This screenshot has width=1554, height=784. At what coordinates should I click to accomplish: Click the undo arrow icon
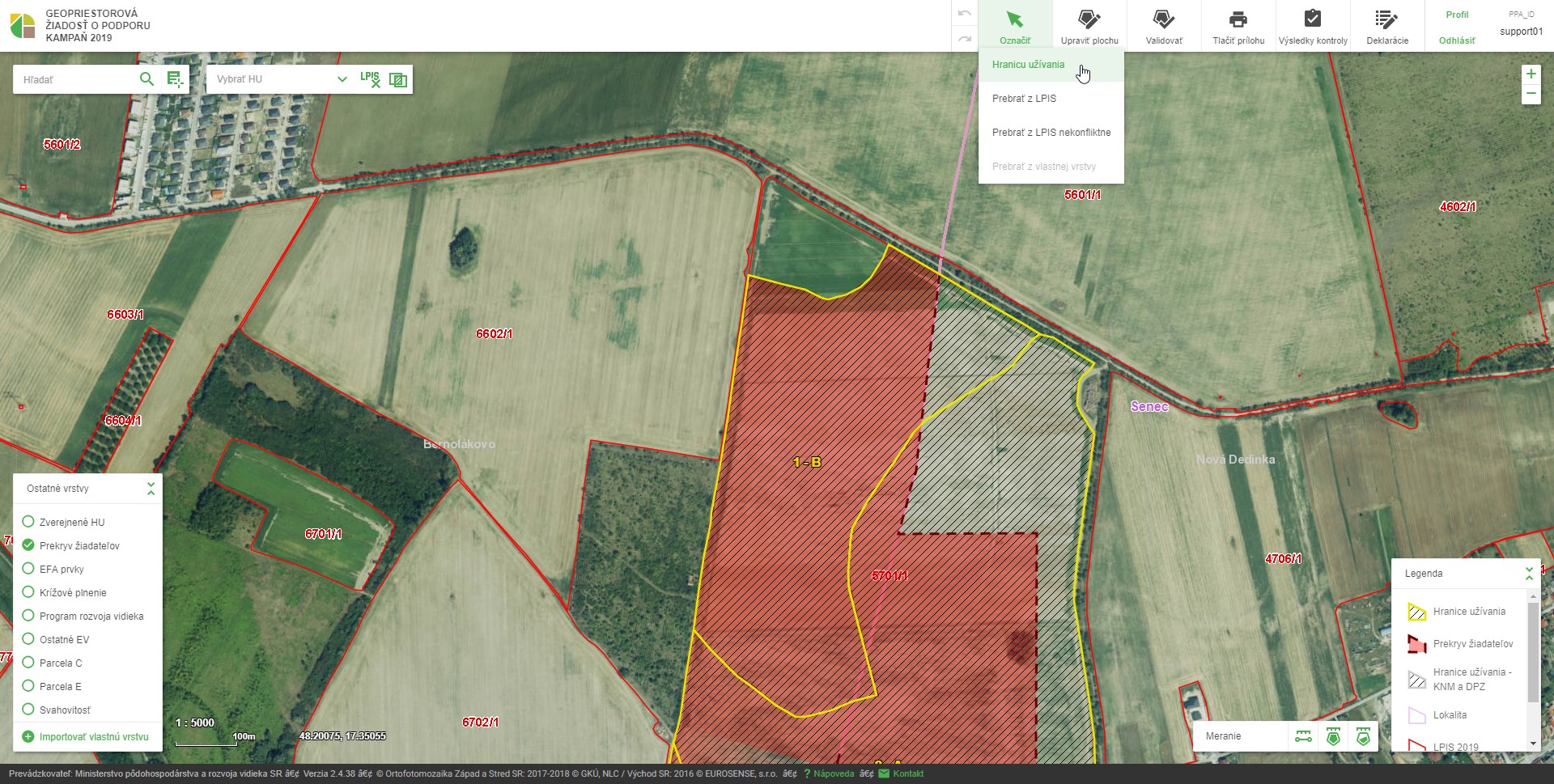[964, 14]
